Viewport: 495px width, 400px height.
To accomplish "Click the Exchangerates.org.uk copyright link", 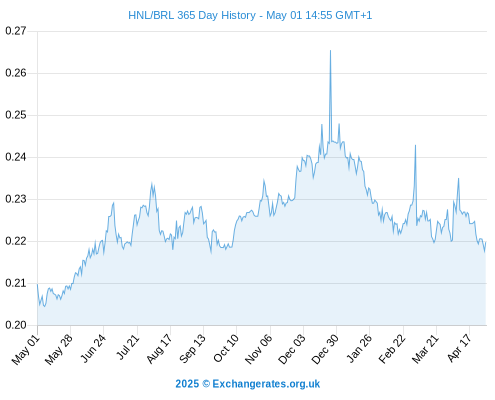I will pos(248,384).
